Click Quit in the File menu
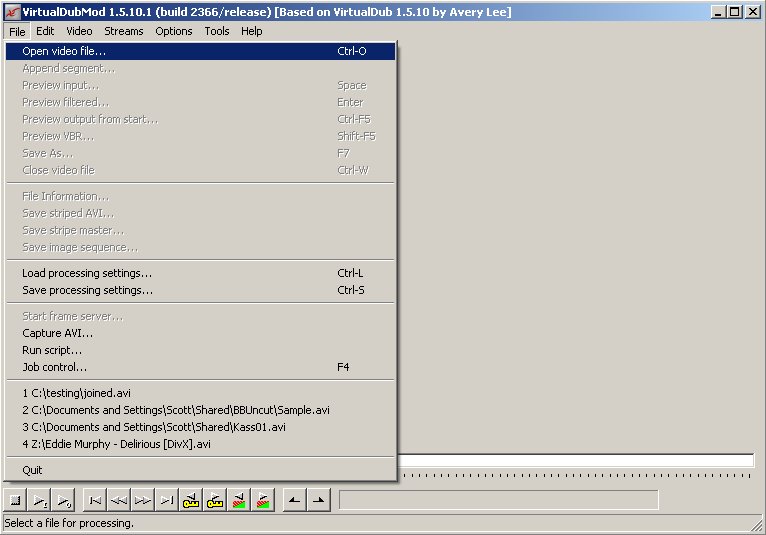 click(200, 470)
